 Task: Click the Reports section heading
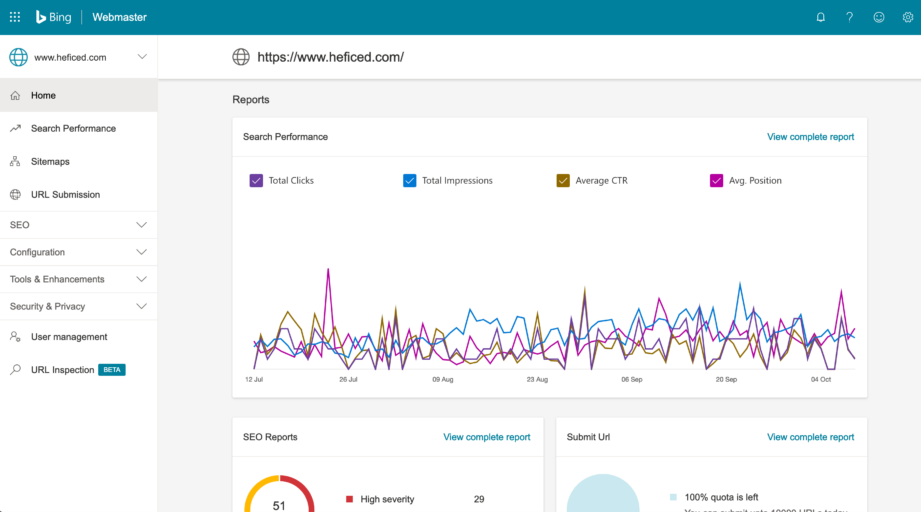(251, 99)
